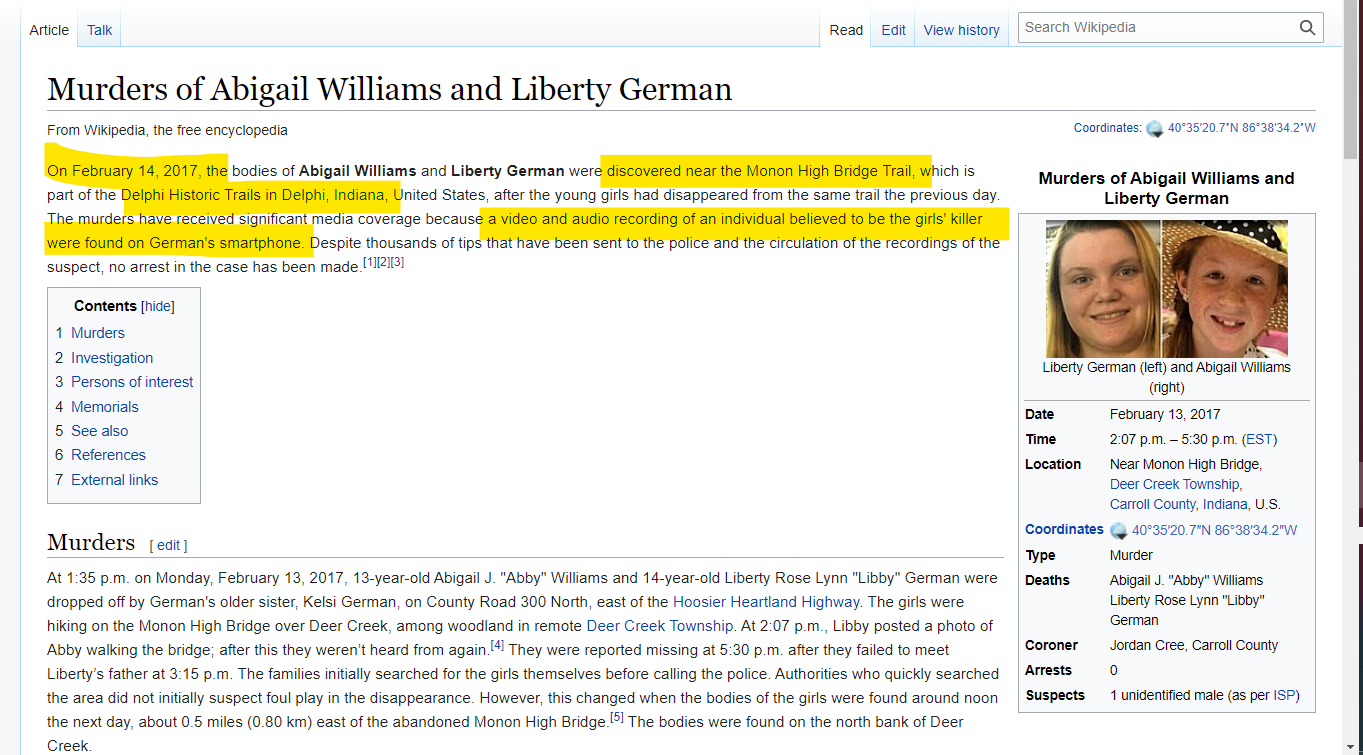Click the EST link in Time row
Viewport: 1363px width, 755px height.
pos(1259,439)
